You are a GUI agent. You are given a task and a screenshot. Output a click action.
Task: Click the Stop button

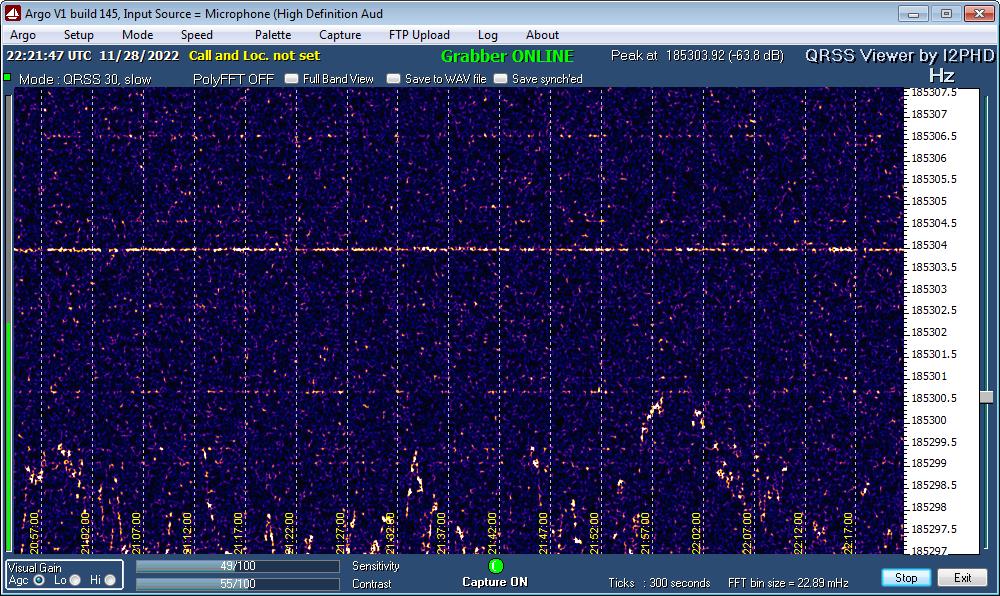[906, 578]
